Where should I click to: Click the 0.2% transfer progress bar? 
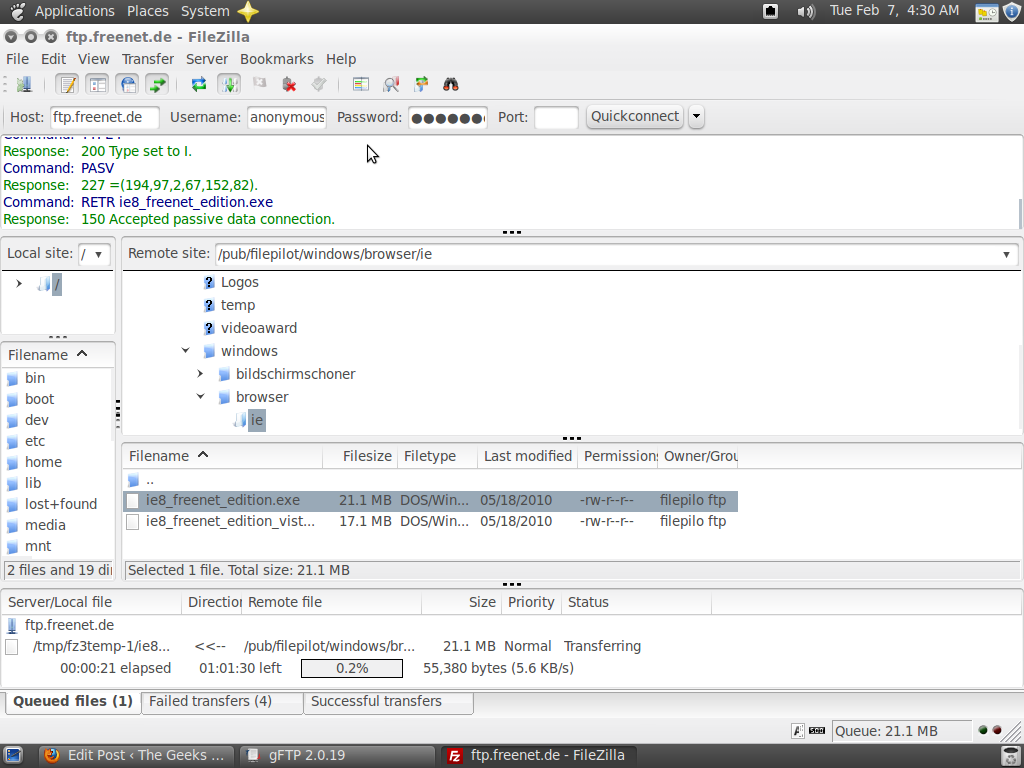point(352,668)
